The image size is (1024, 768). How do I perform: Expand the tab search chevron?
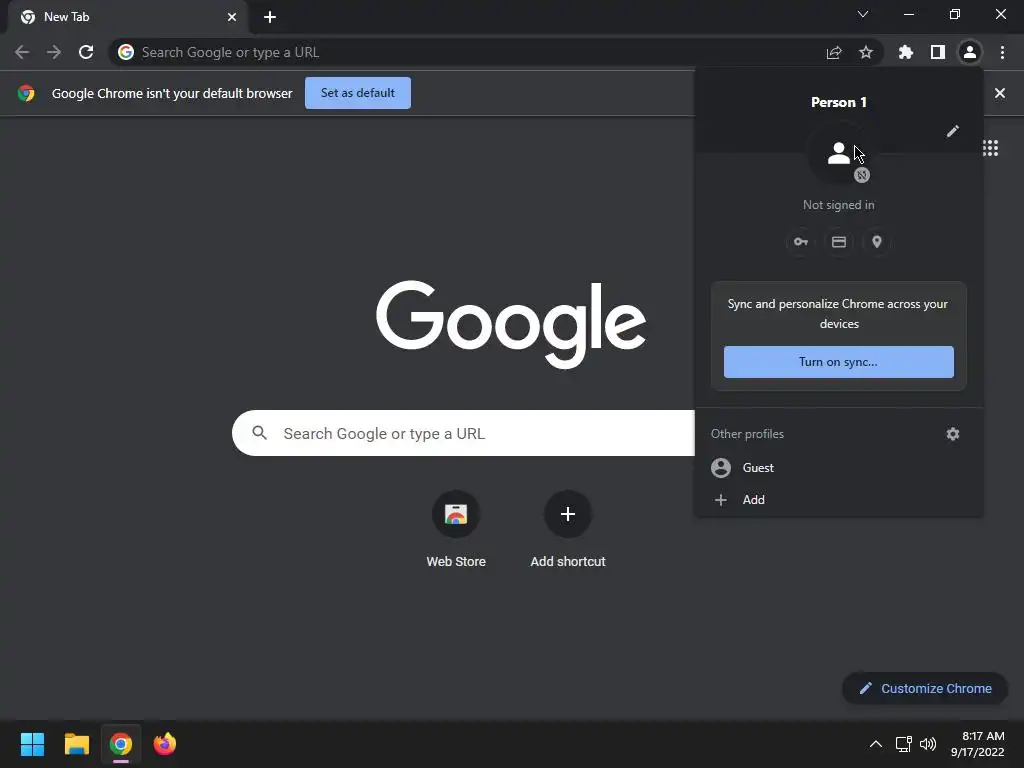point(863,14)
